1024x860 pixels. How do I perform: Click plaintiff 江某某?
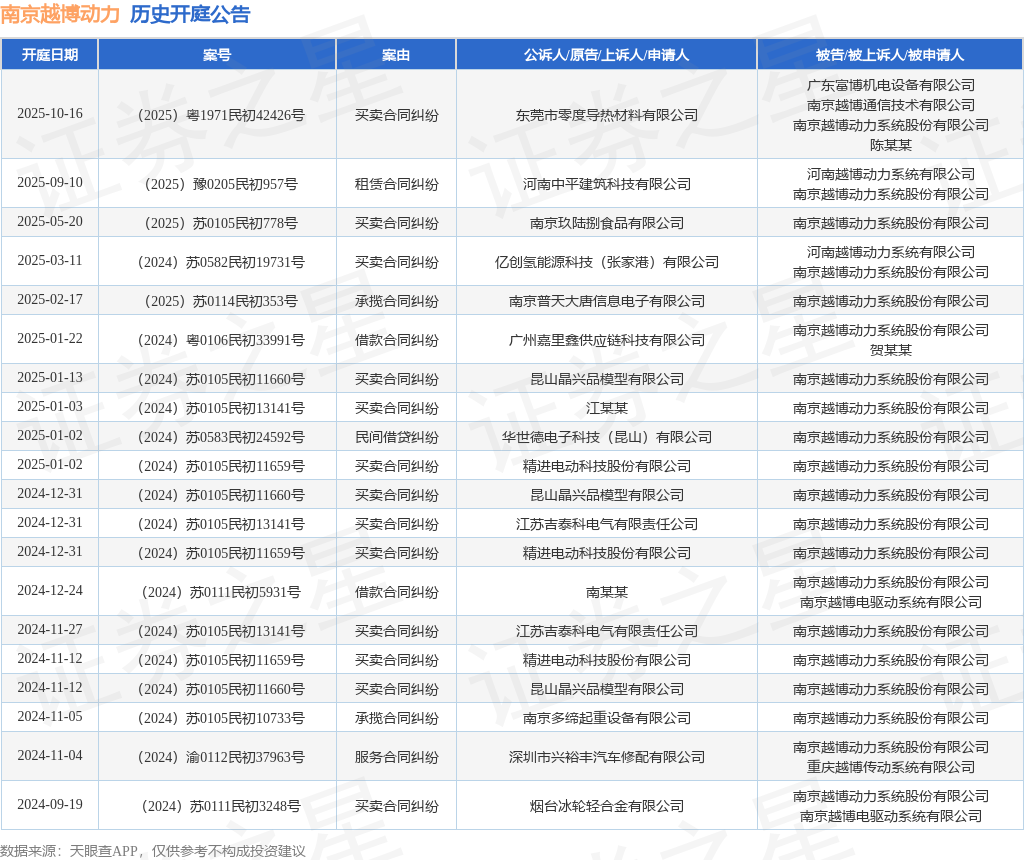[x=606, y=408]
